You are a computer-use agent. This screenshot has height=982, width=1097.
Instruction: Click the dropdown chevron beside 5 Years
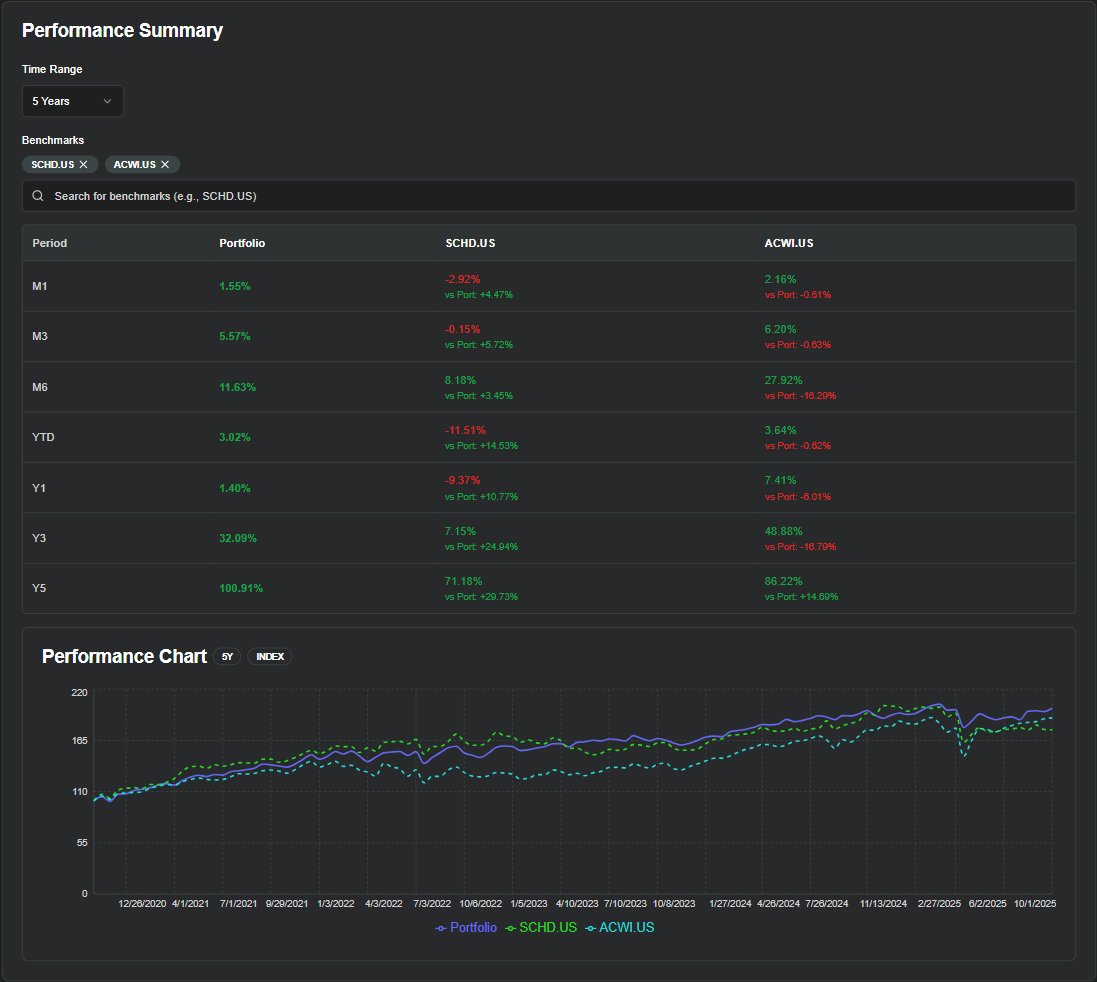[107, 101]
